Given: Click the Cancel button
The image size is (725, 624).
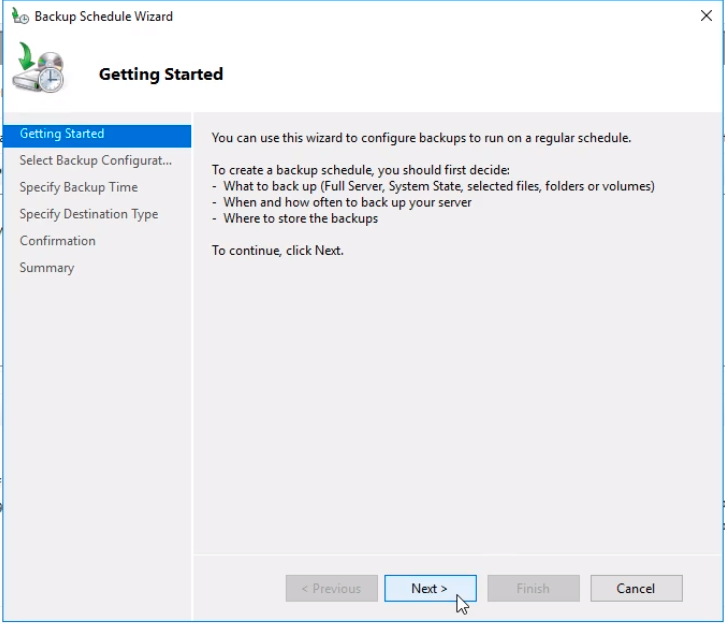Looking at the screenshot, I should click(636, 588).
